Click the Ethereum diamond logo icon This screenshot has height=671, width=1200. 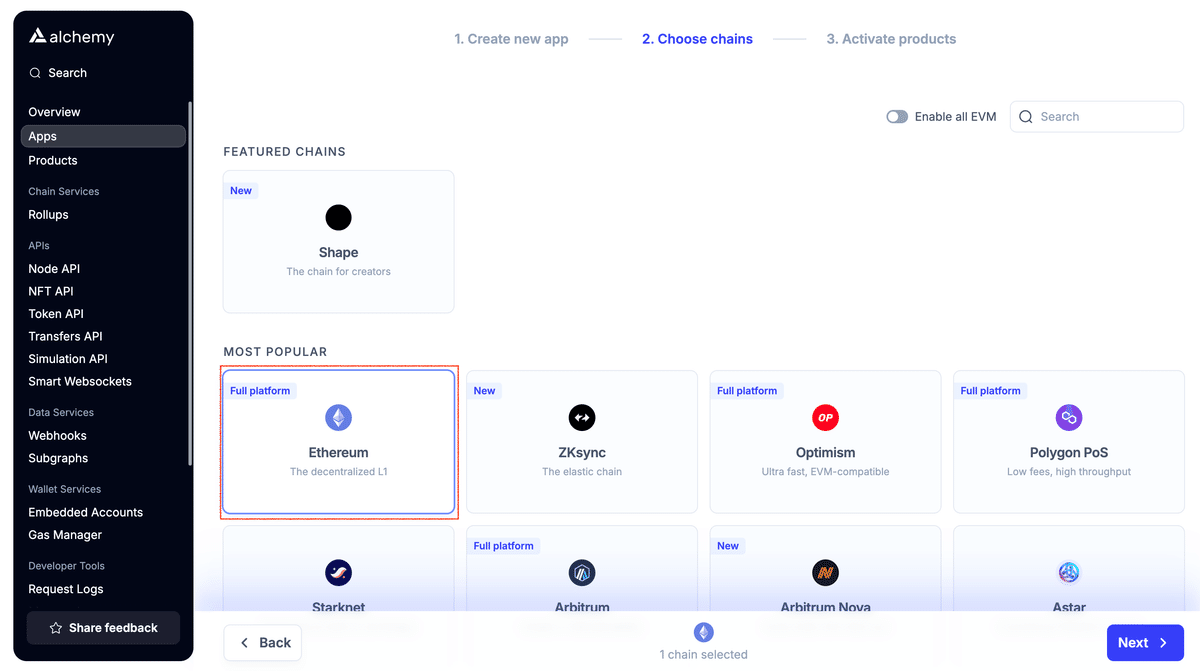pos(339,417)
